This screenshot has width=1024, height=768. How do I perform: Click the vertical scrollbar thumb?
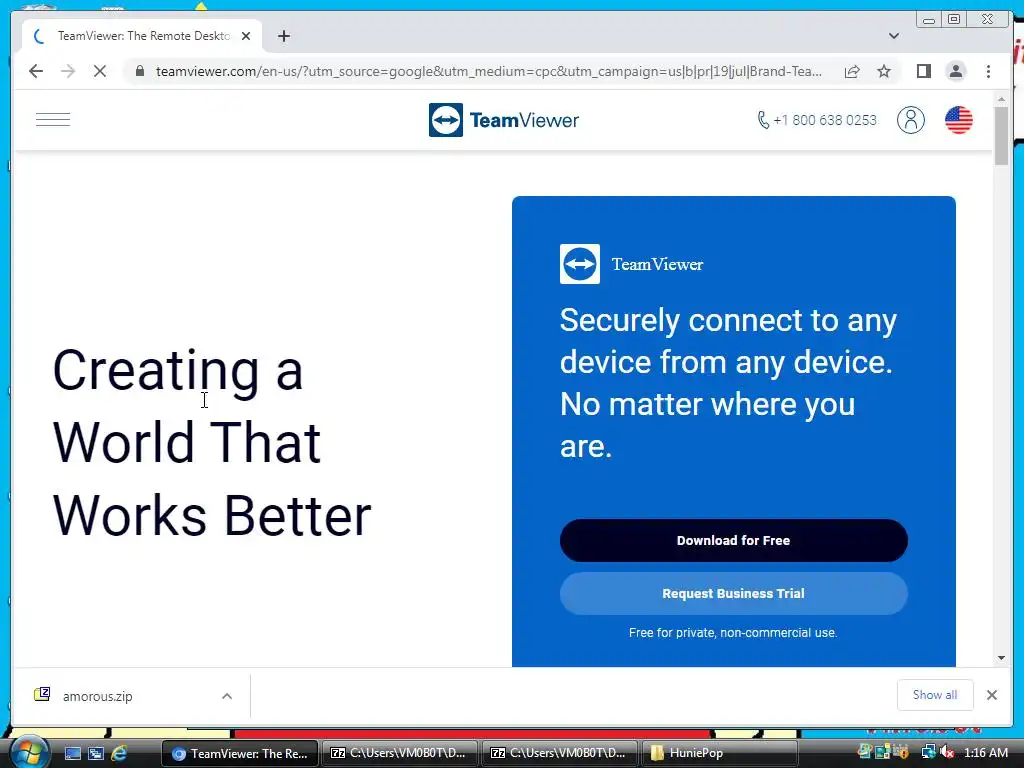pyautogui.click(x=1001, y=136)
